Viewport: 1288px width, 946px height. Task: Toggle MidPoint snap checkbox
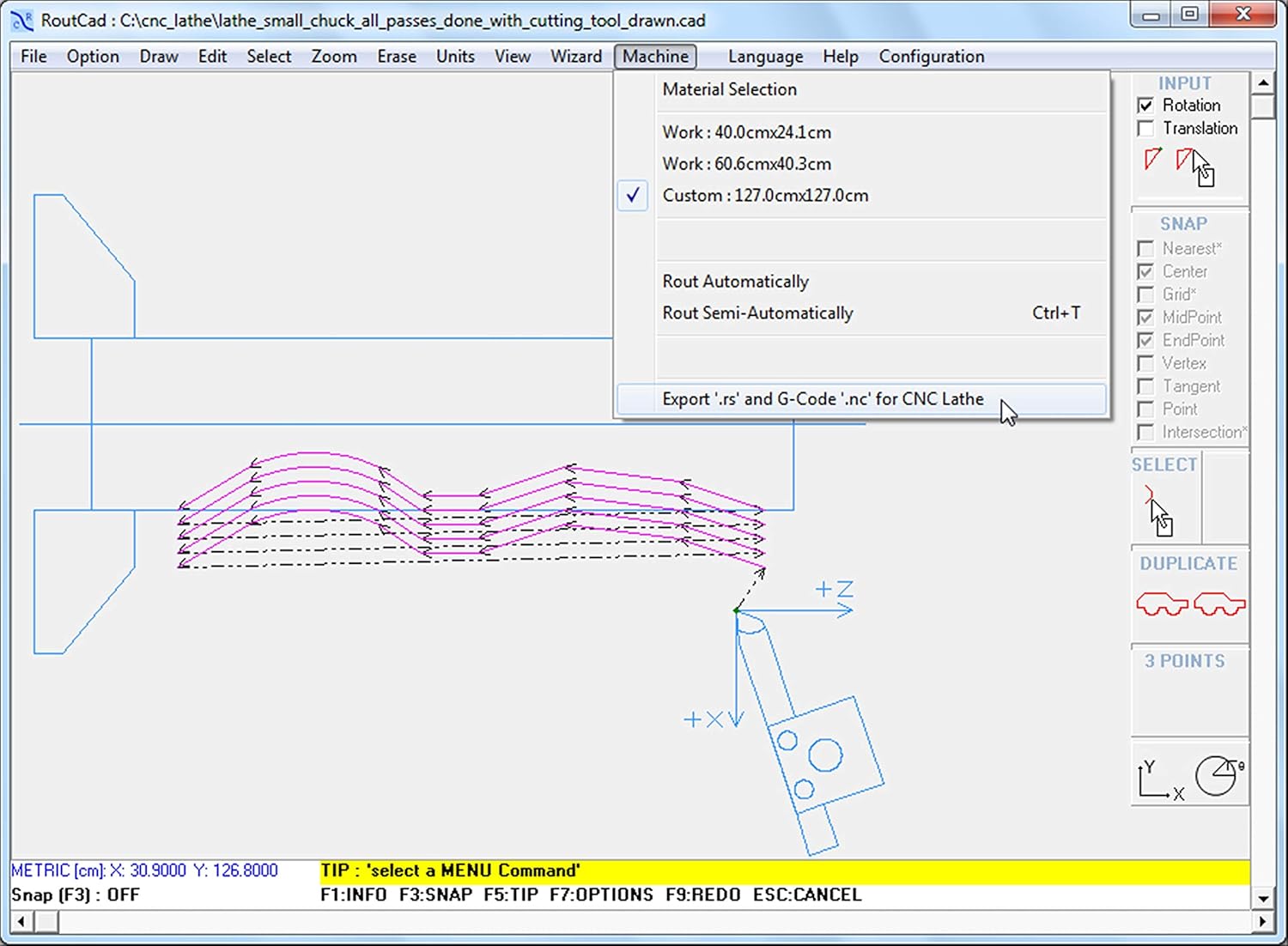point(1145,318)
